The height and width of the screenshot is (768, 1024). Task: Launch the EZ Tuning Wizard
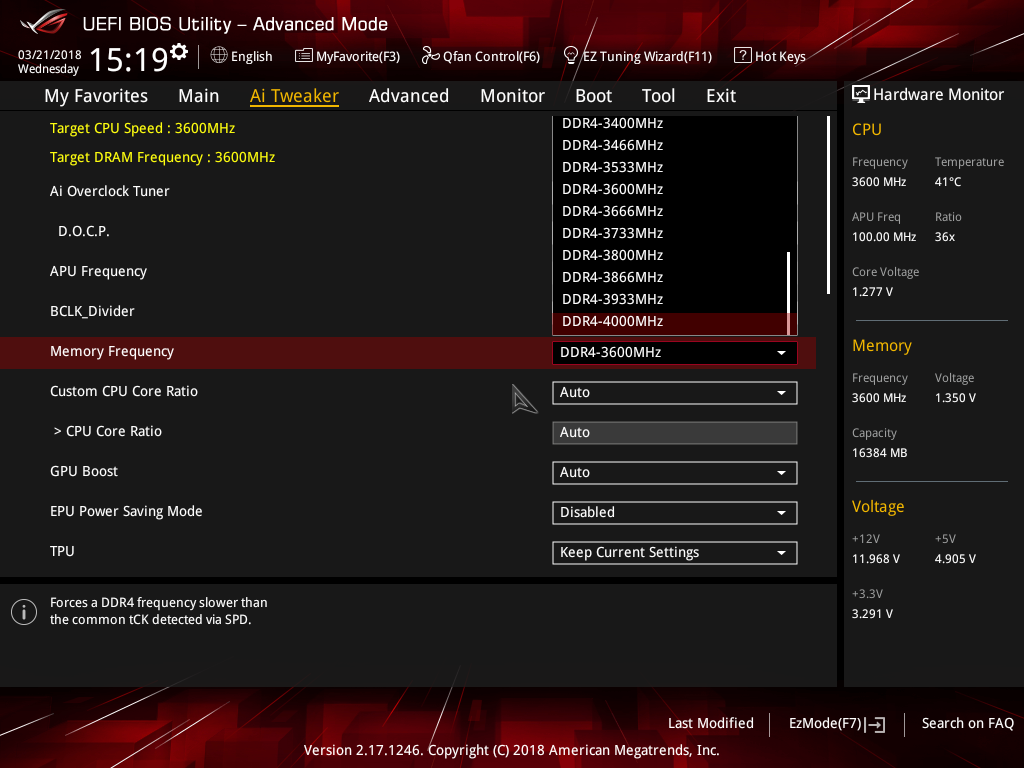click(x=637, y=56)
